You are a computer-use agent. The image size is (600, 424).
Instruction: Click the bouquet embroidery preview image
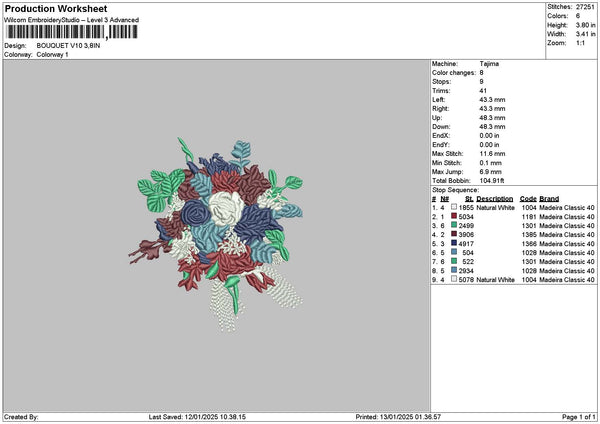pyautogui.click(x=216, y=235)
